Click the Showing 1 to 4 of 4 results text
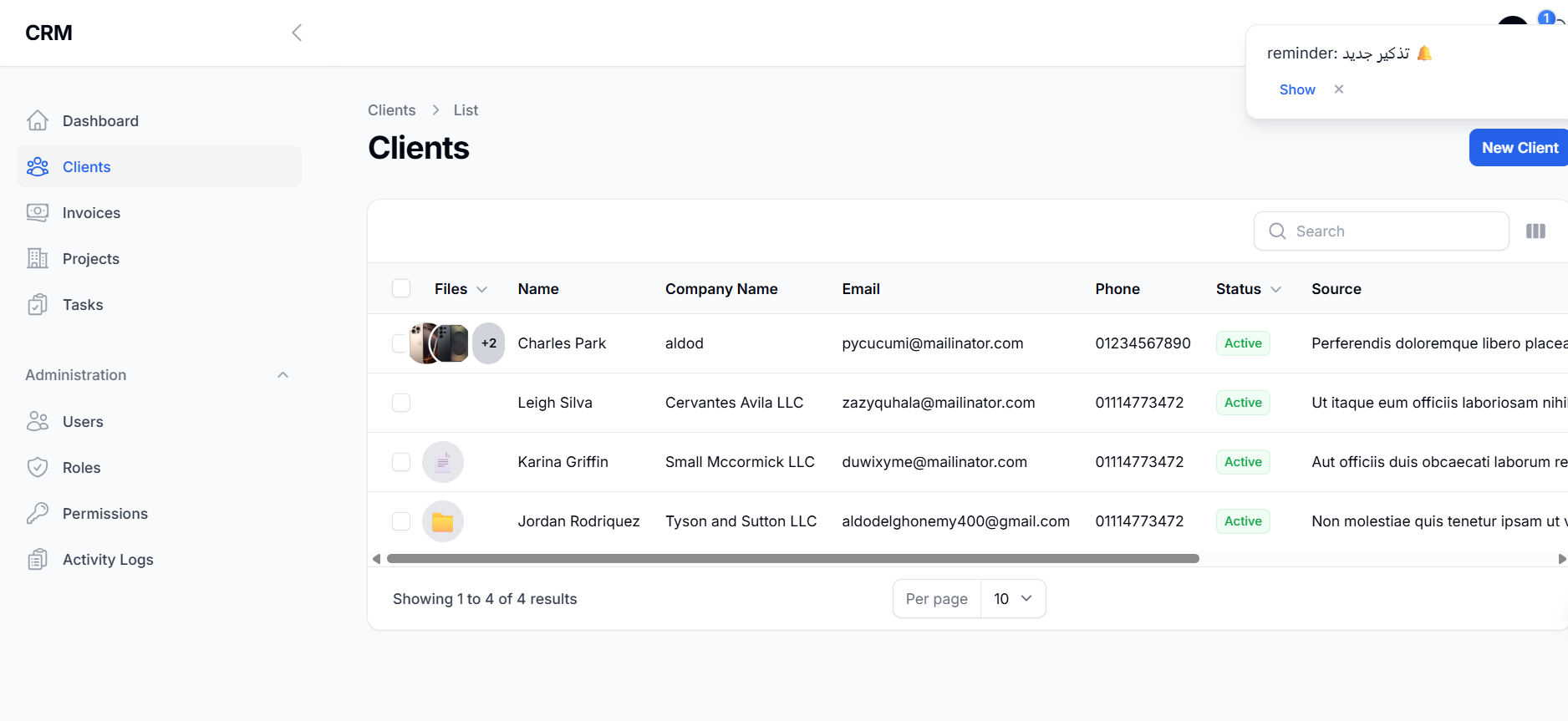The image size is (1568, 721). (485, 599)
